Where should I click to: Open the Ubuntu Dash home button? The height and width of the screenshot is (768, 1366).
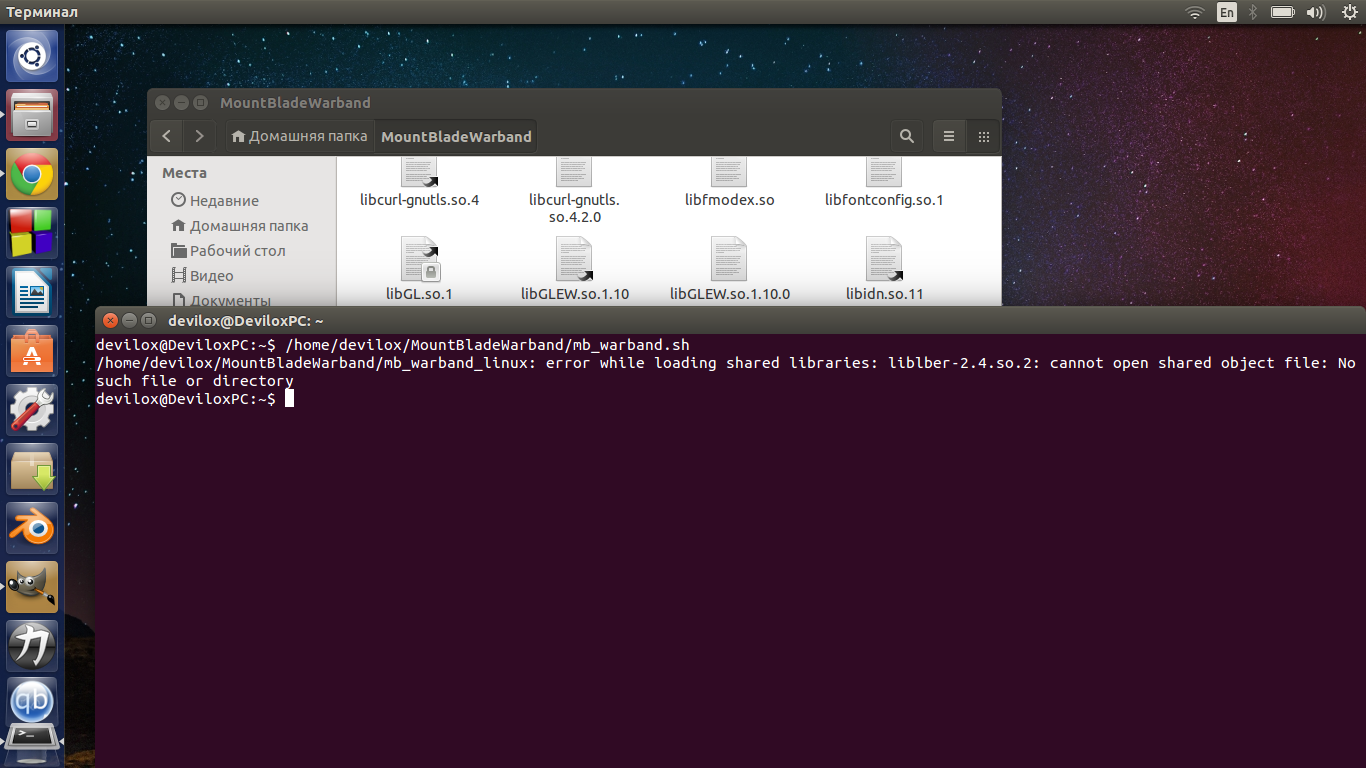click(x=32, y=57)
